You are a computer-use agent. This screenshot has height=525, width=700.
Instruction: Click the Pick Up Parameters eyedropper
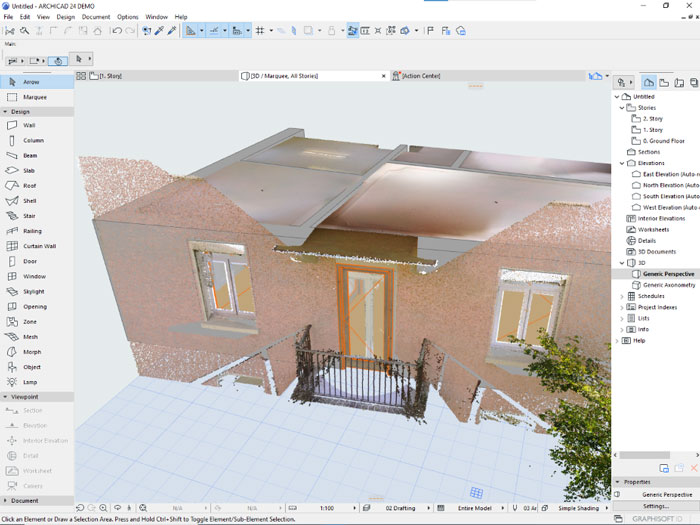159,31
